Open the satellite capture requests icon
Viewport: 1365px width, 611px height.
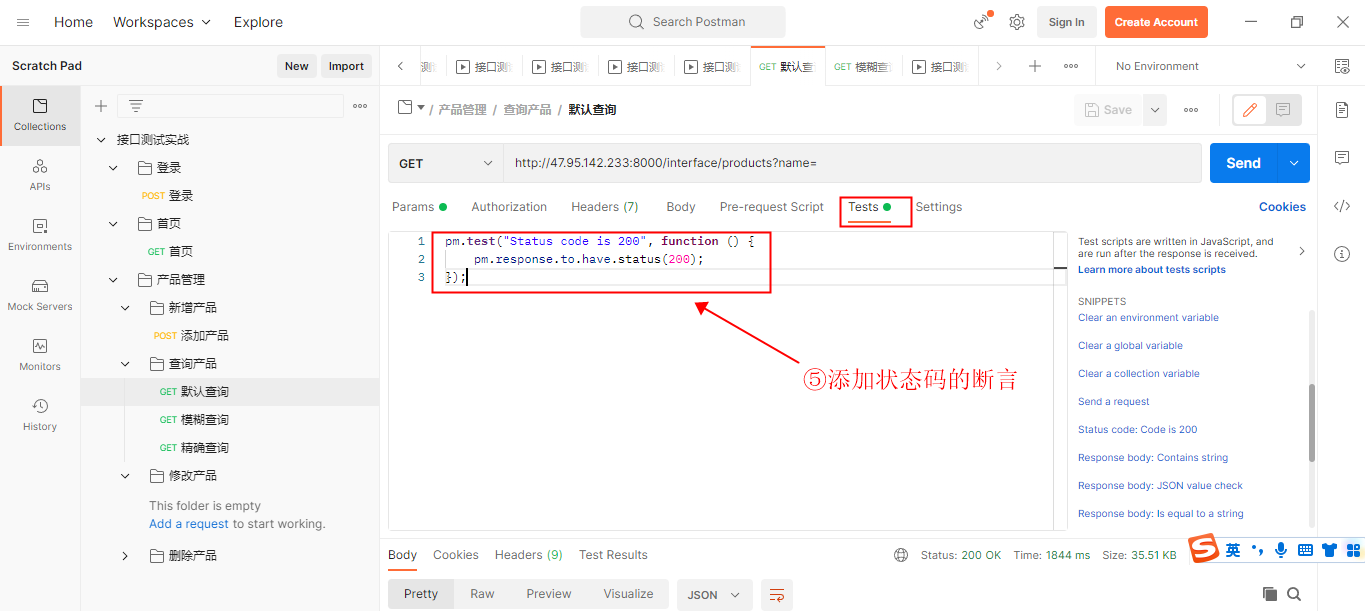(x=983, y=22)
